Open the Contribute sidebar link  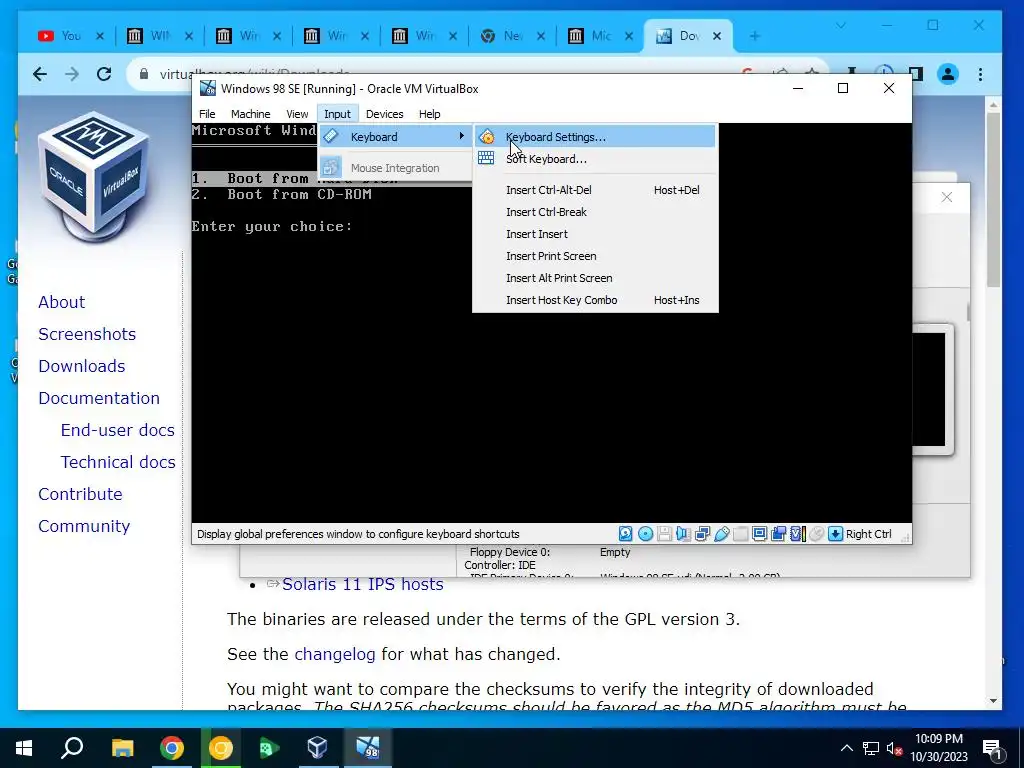(80, 494)
